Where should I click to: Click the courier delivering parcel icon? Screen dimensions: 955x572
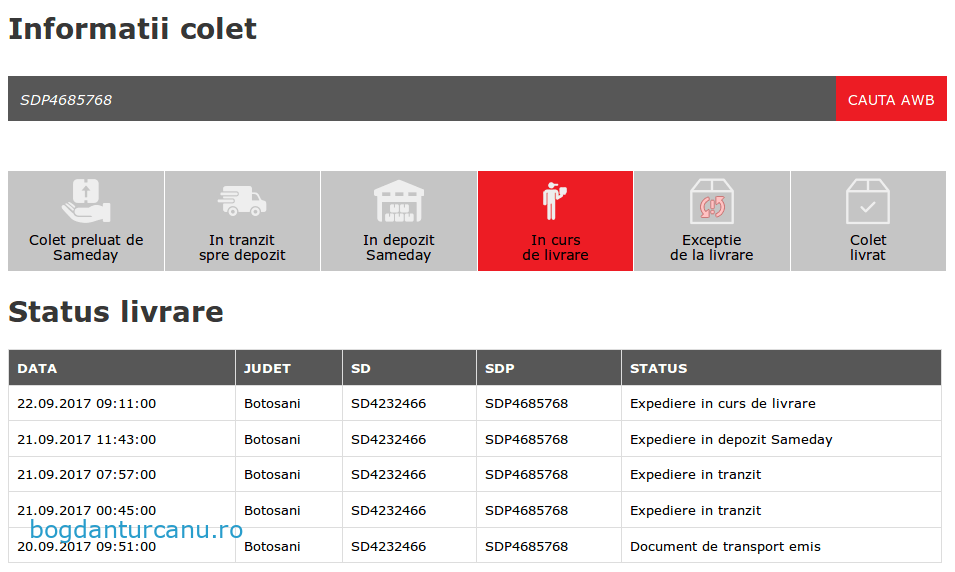555,201
